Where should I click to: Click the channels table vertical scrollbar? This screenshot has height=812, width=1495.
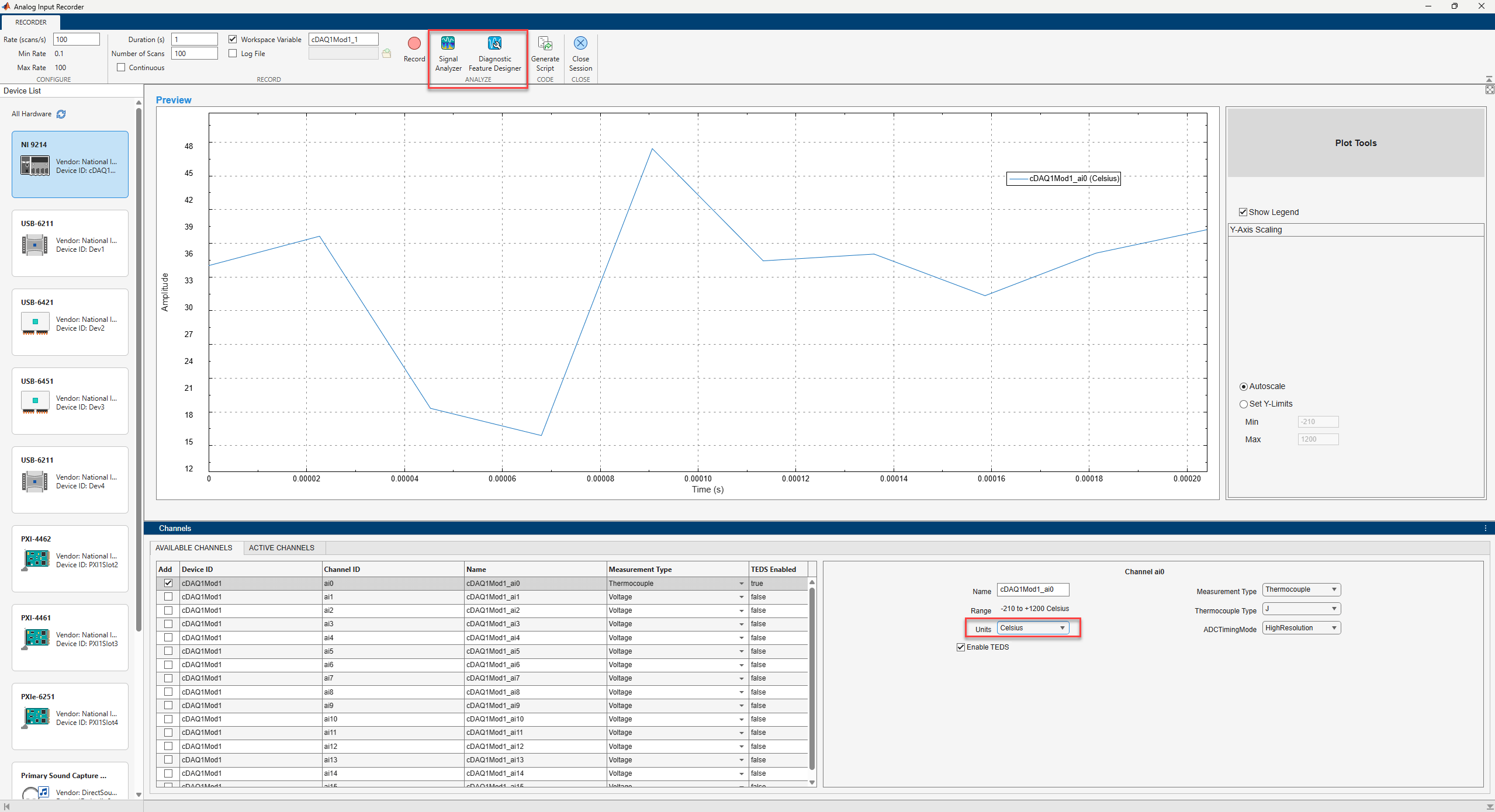pyautogui.click(x=812, y=678)
